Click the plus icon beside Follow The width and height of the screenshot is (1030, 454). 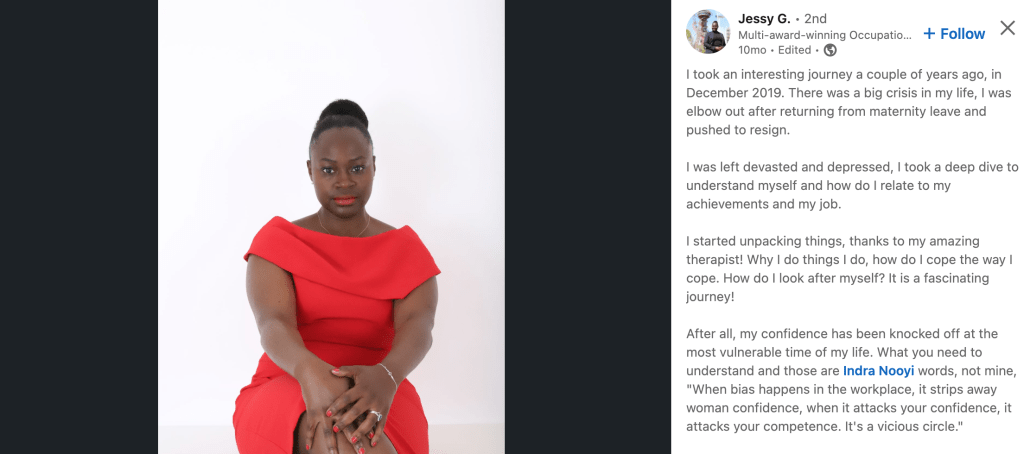(x=929, y=34)
